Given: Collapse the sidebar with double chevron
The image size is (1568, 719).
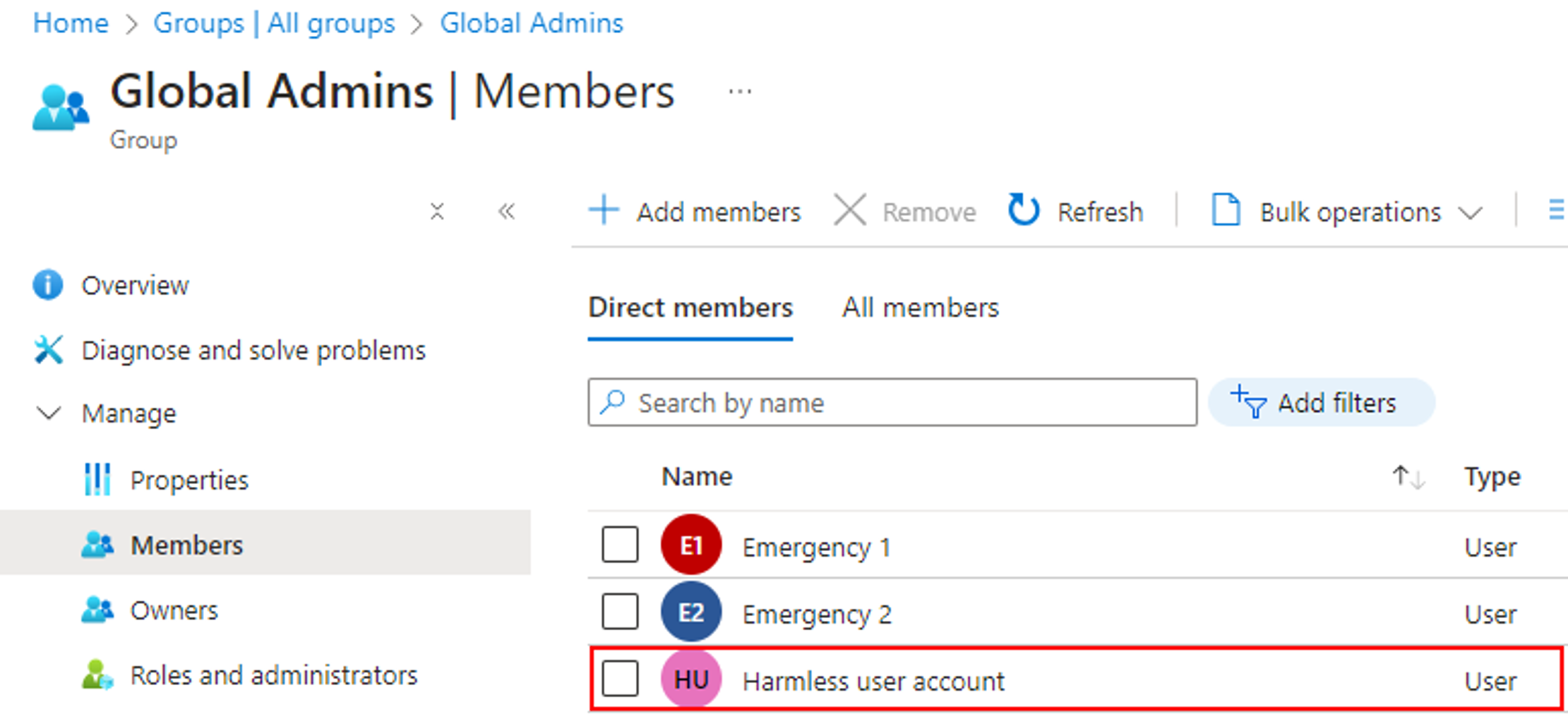Looking at the screenshot, I should coord(506,211).
